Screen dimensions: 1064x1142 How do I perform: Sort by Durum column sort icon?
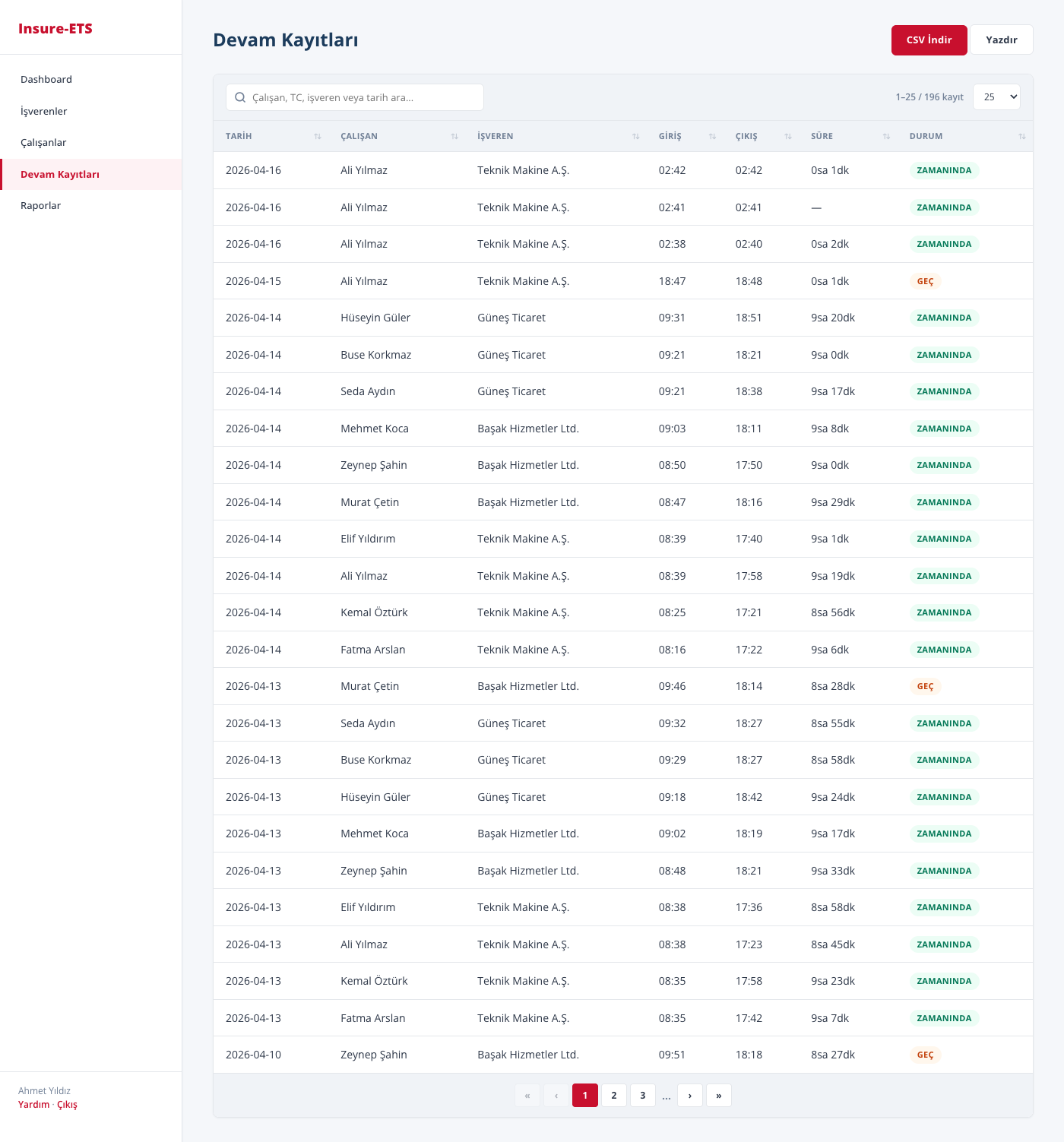point(1021,137)
